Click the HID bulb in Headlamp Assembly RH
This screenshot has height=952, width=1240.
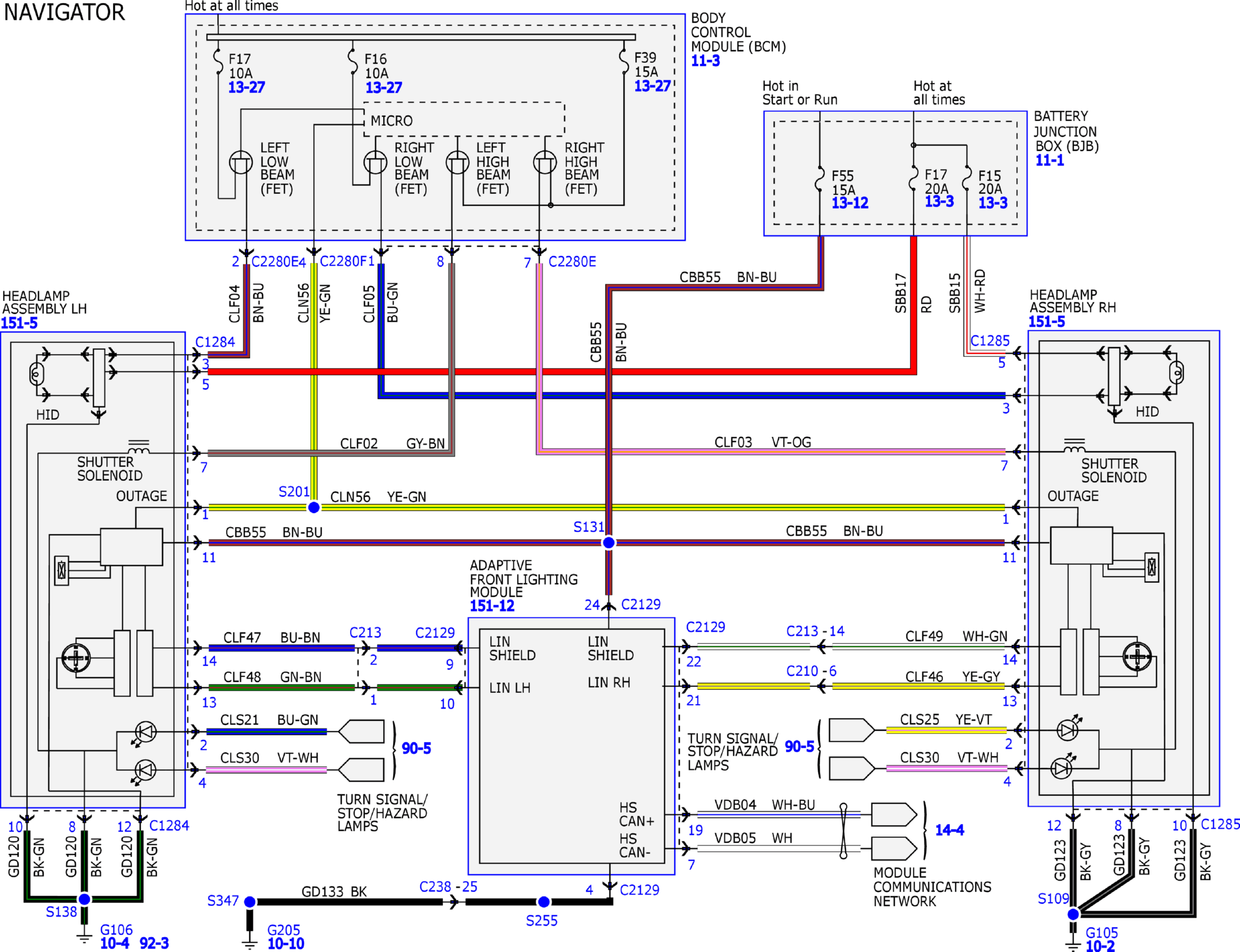point(1176,373)
